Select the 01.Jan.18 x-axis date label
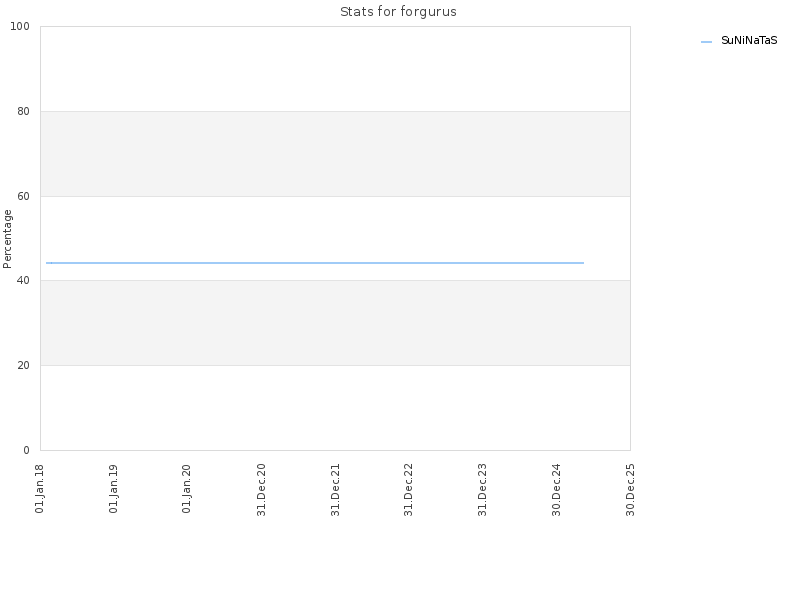 pos(40,489)
